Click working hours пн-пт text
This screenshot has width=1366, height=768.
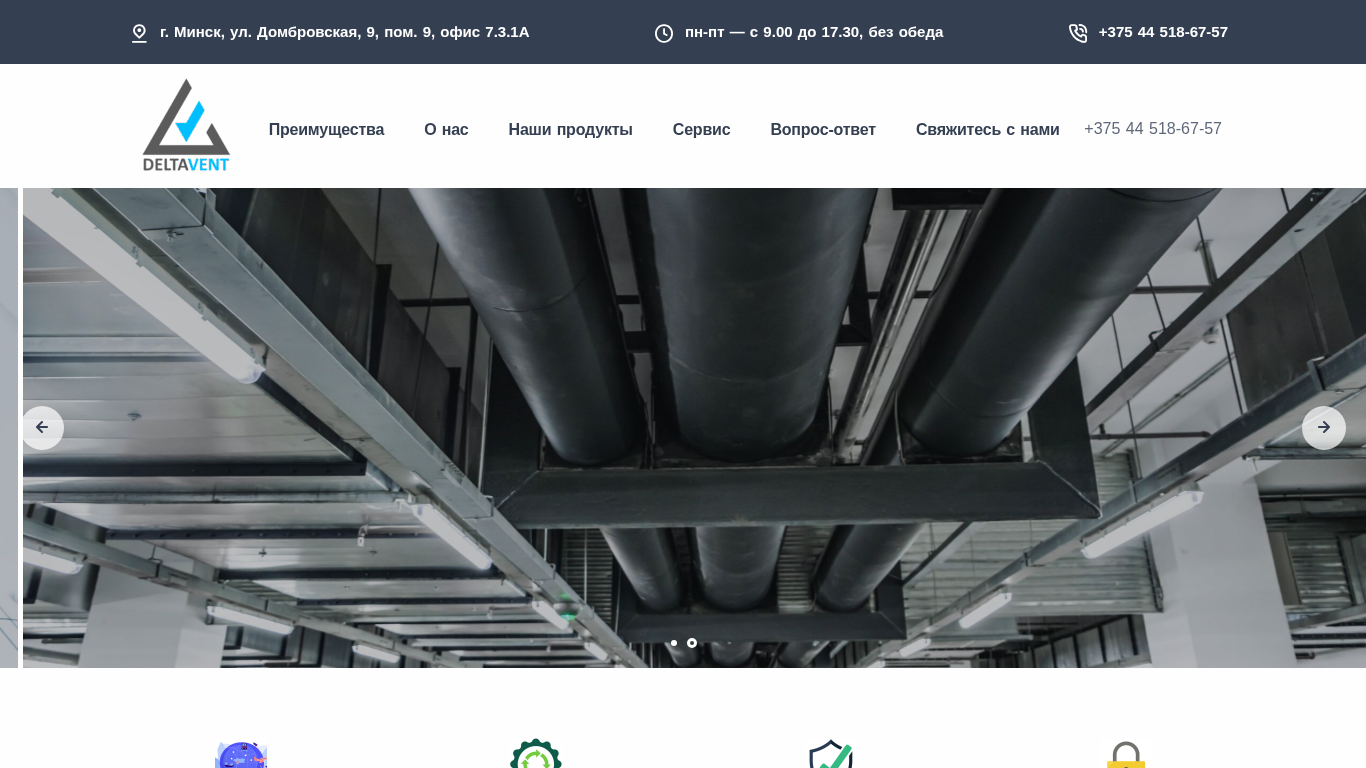[x=814, y=32]
